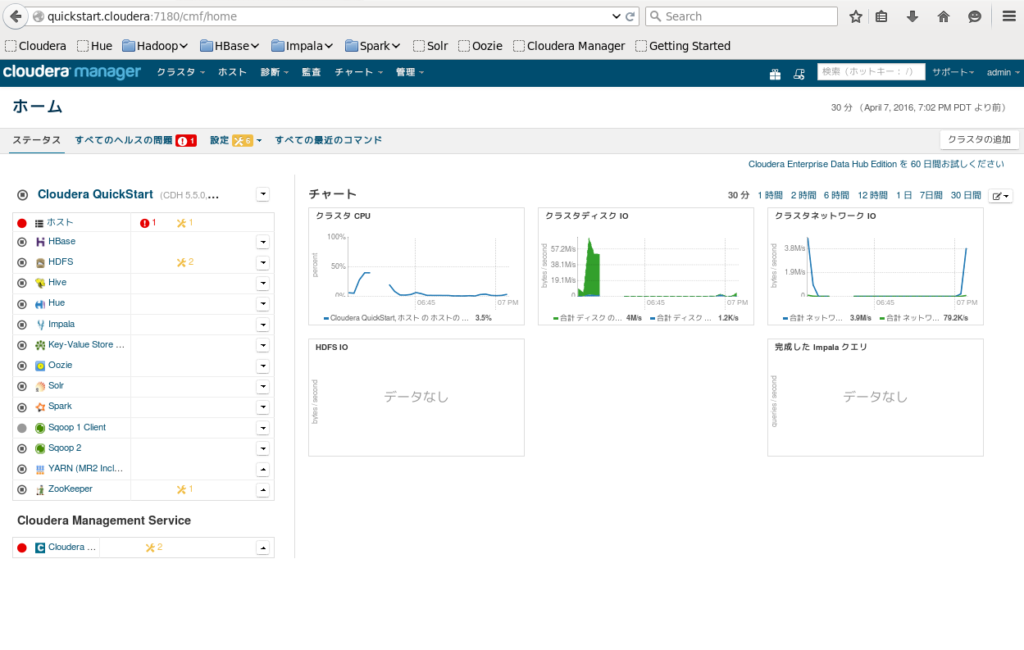
Task: Click the Solr service icon
Action: tap(40, 386)
